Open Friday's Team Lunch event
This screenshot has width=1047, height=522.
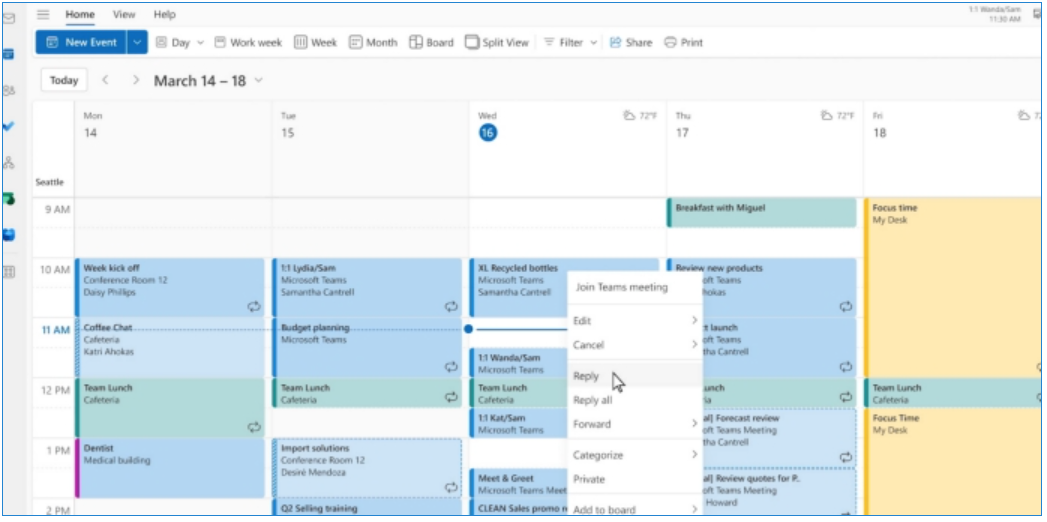(x=952, y=393)
